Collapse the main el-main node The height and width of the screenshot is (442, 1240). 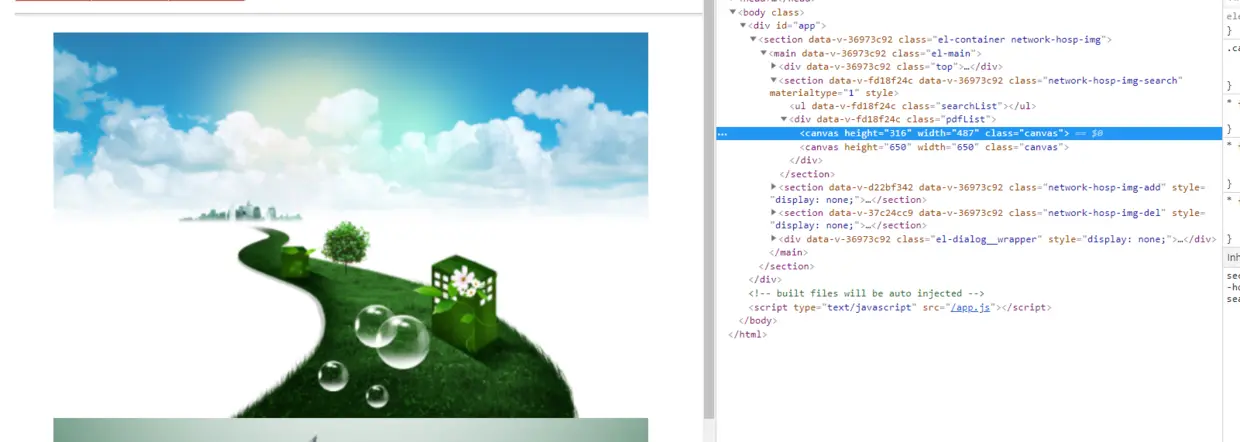[x=764, y=53]
